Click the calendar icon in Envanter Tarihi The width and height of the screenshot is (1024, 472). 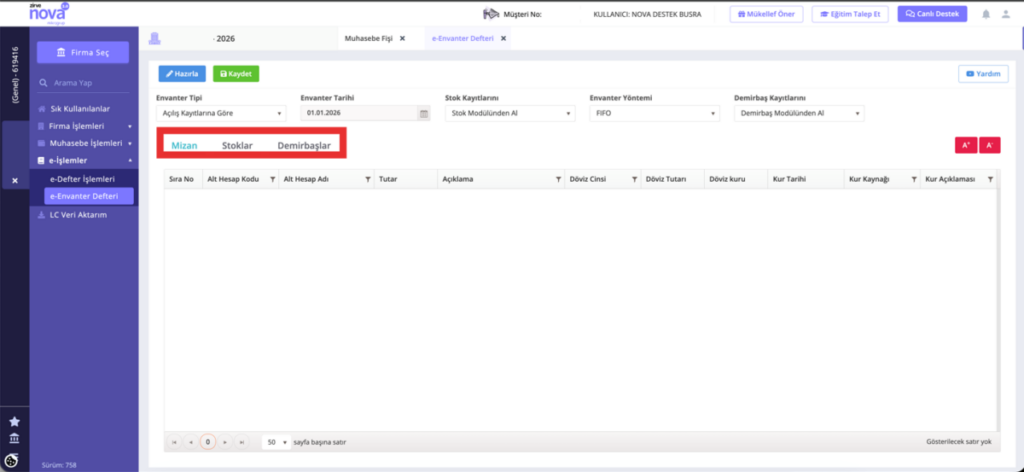pyautogui.click(x=423, y=114)
